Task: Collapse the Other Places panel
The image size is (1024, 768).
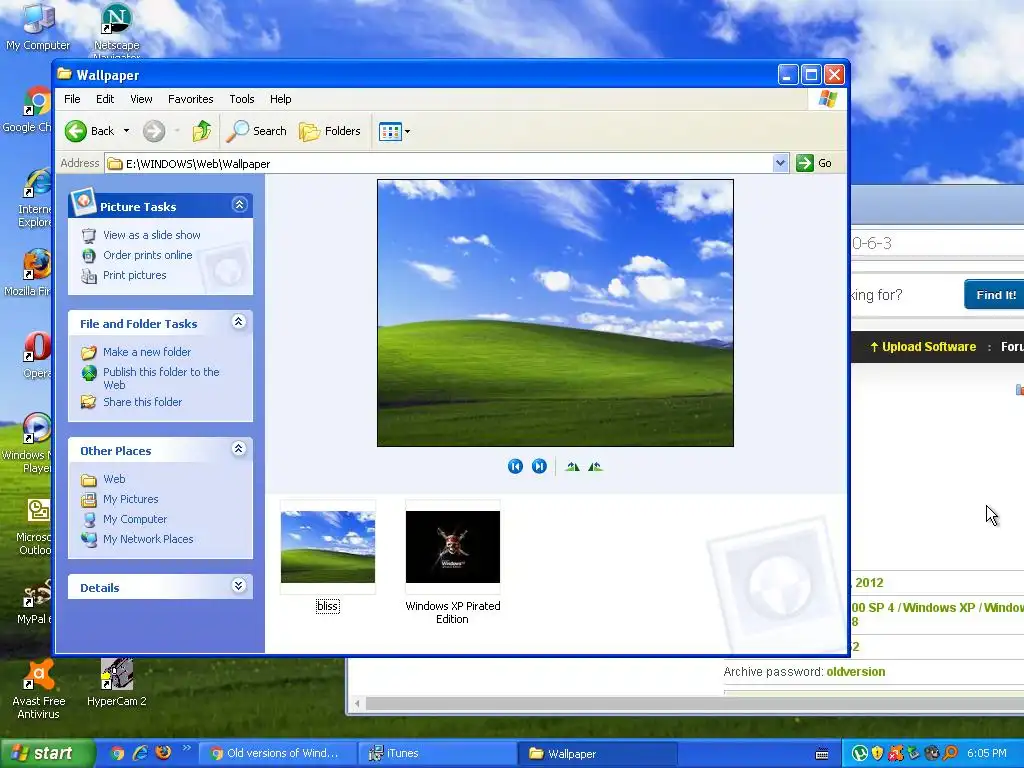Action: (239, 449)
